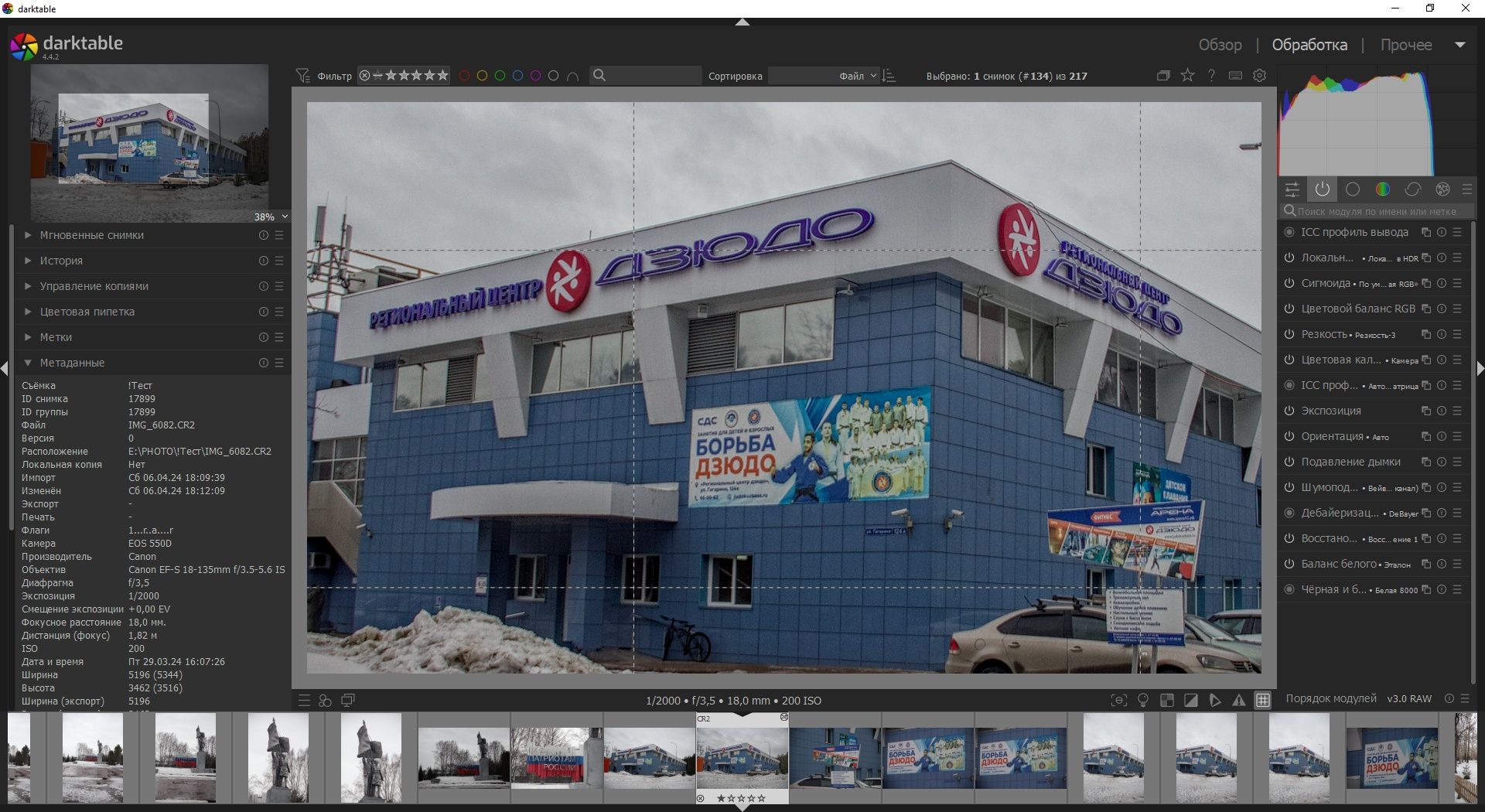The height and width of the screenshot is (812, 1485).
Task: Toggle Цветовой баланс RGB module power
Action: tap(1289, 309)
